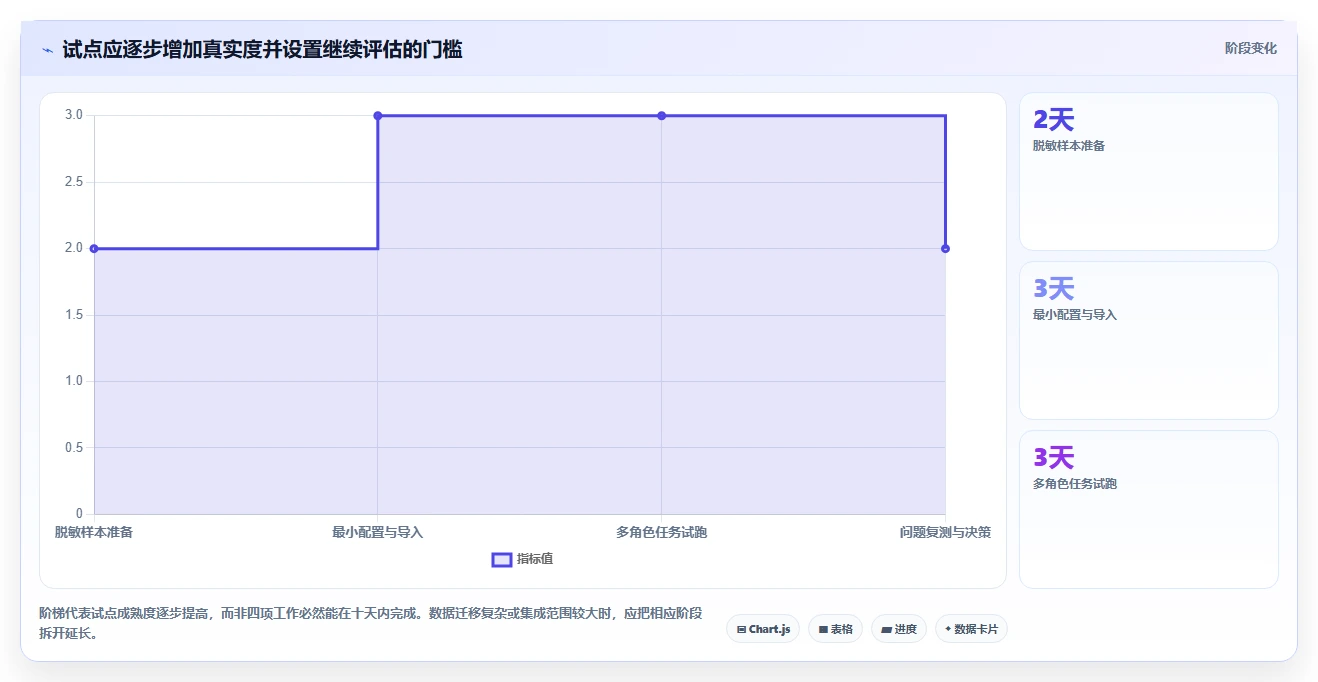Click the 3天 value above 多角色任务试跑 caption

coord(1053,458)
